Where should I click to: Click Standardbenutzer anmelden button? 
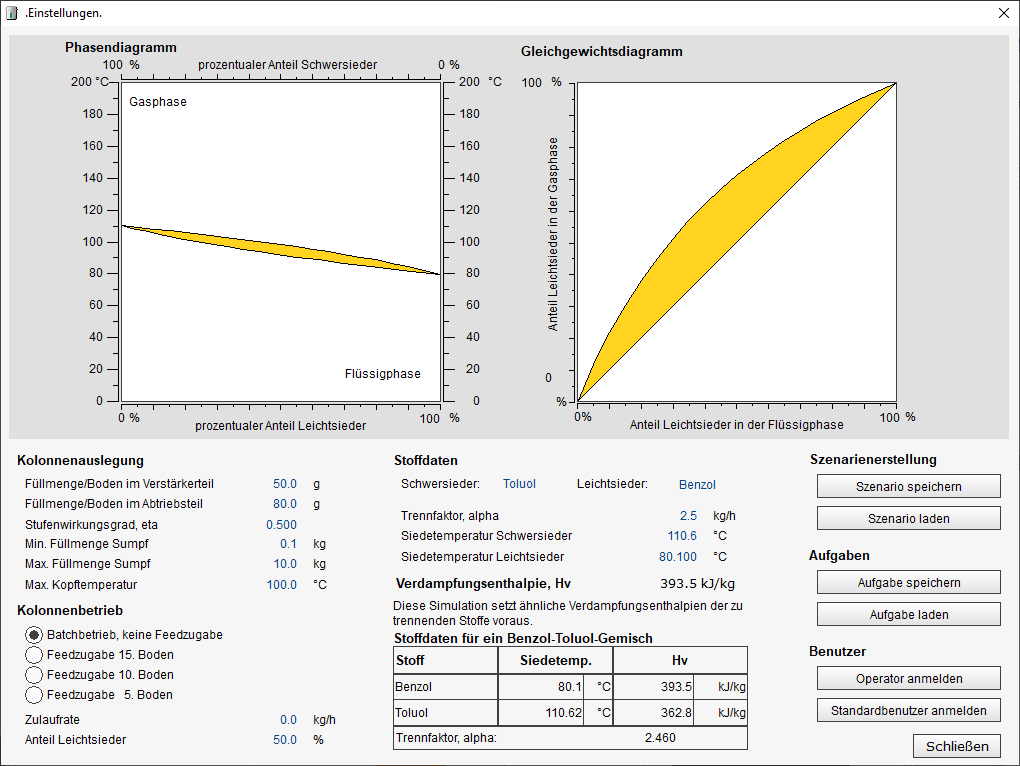[909, 710]
